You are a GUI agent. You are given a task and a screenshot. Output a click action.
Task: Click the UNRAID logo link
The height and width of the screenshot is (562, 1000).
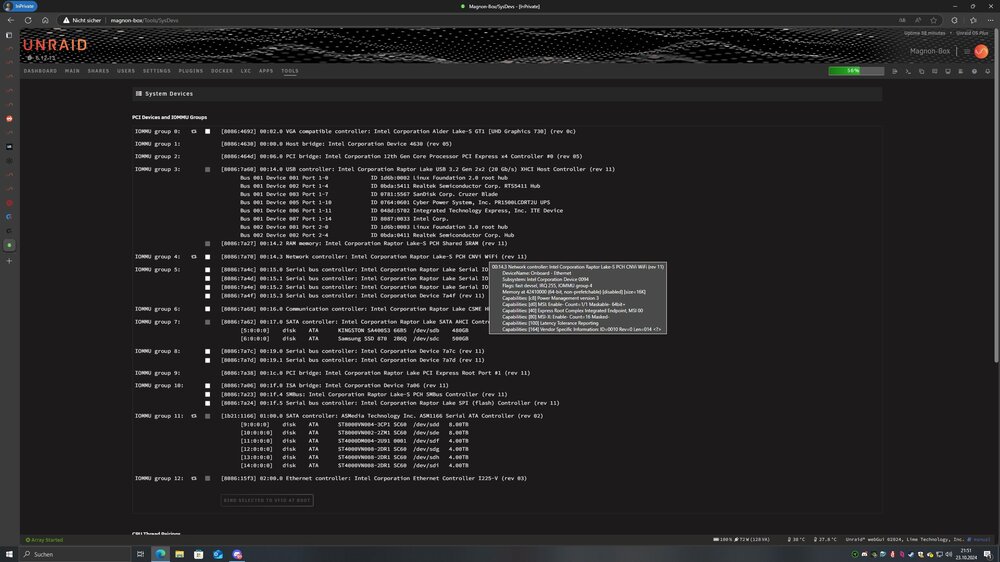tap(55, 45)
